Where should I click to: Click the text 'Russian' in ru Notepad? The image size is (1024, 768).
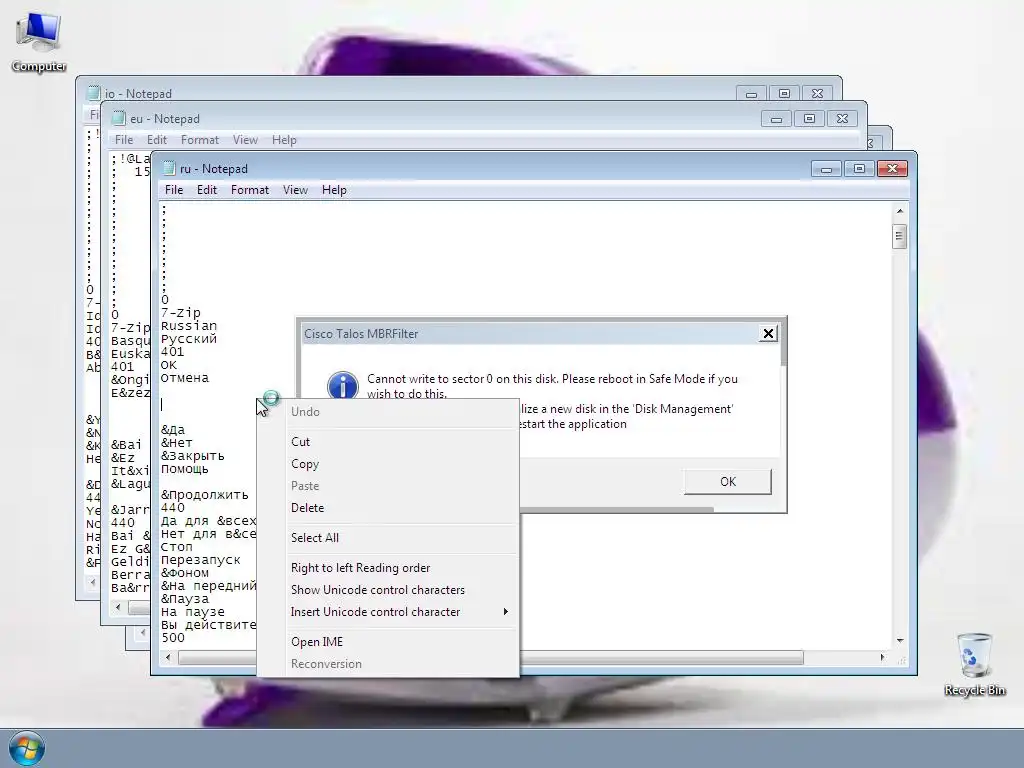click(189, 326)
